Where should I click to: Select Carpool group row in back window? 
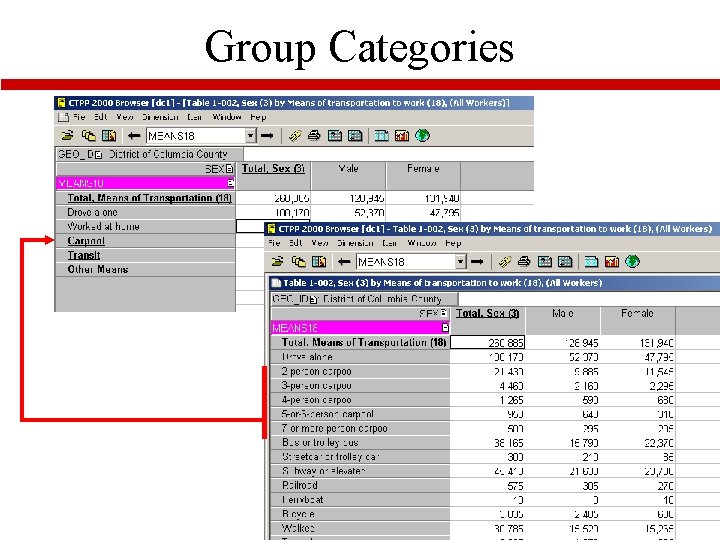point(145,241)
